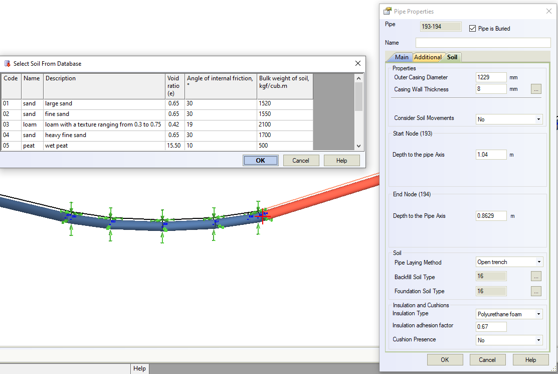
Task: Switch to the Additional tab
Action: tap(427, 57)
